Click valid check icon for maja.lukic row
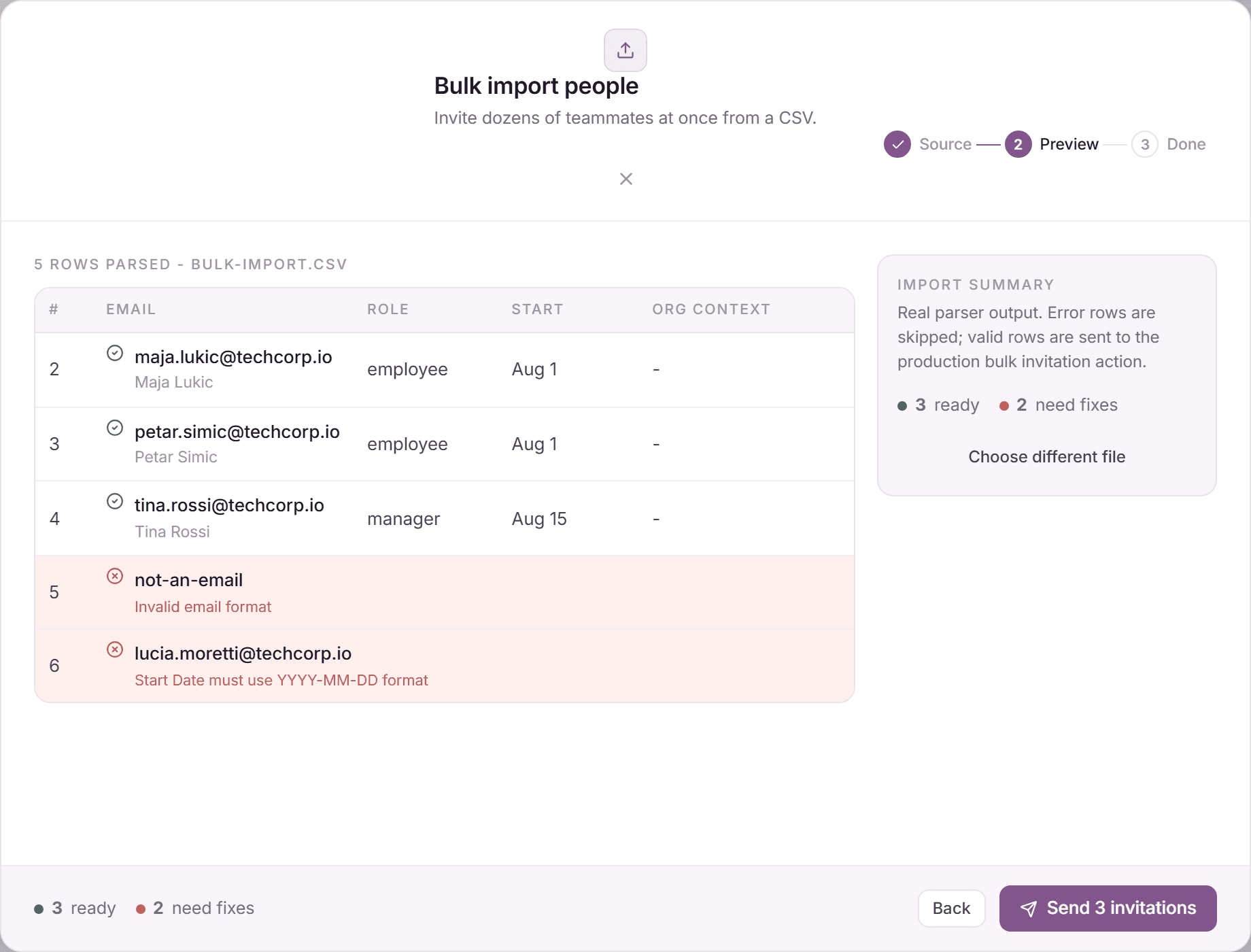 115,353
